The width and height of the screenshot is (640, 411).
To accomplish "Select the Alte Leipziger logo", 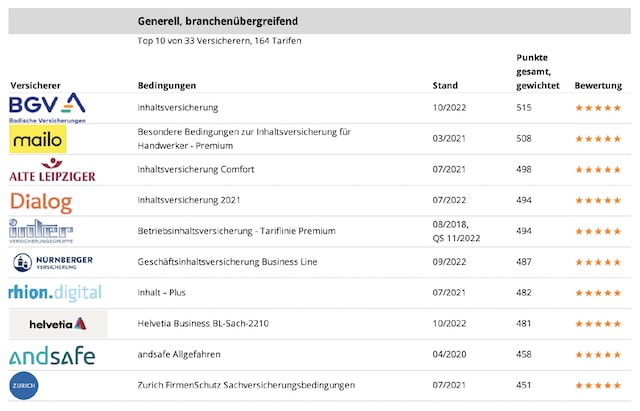I will (x=52, y=170).
